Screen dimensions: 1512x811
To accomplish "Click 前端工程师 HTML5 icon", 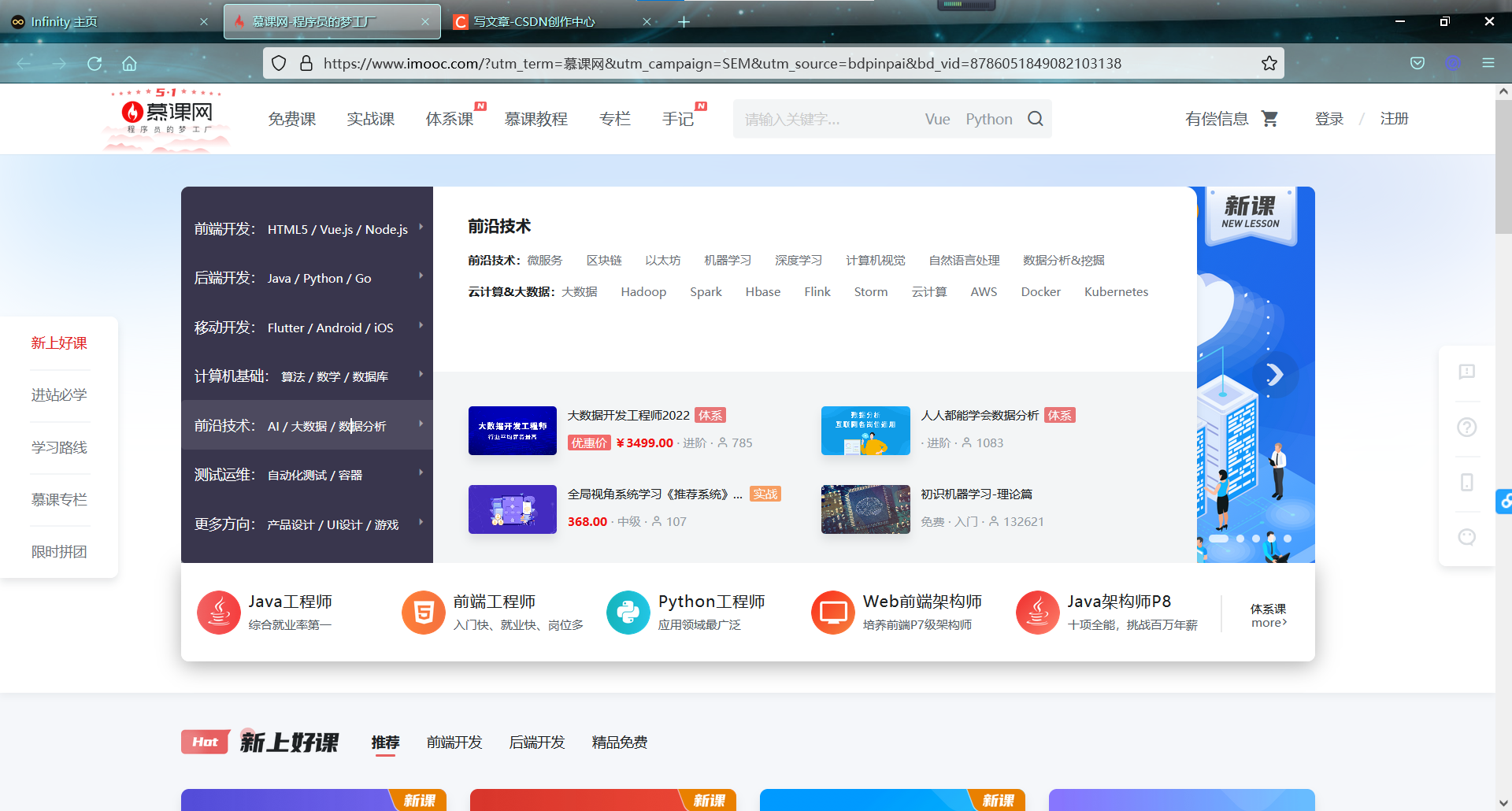I will (x=424, y=612).
